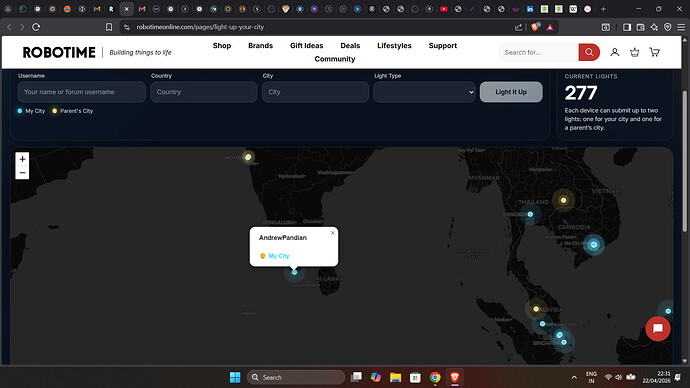Screen dimensions: 690x388
Task: Open the Deals menu
Action: [x=350, y=45]
